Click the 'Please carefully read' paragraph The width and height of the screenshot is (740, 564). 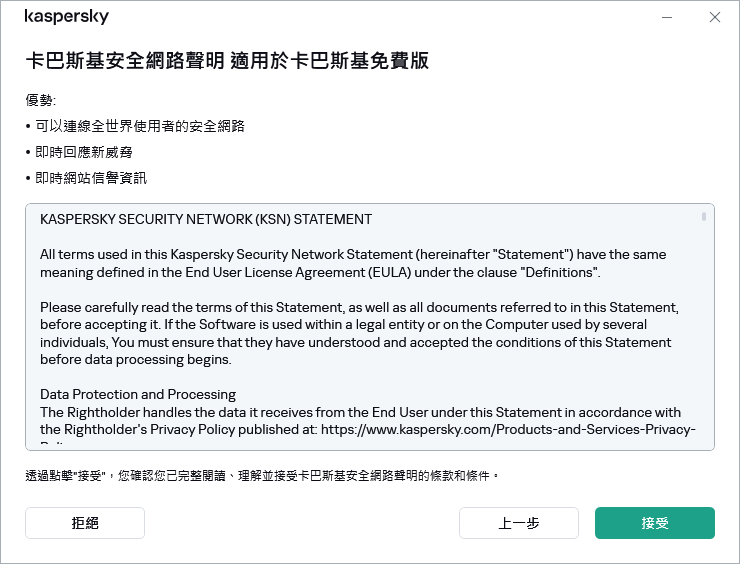click(359, 333)
